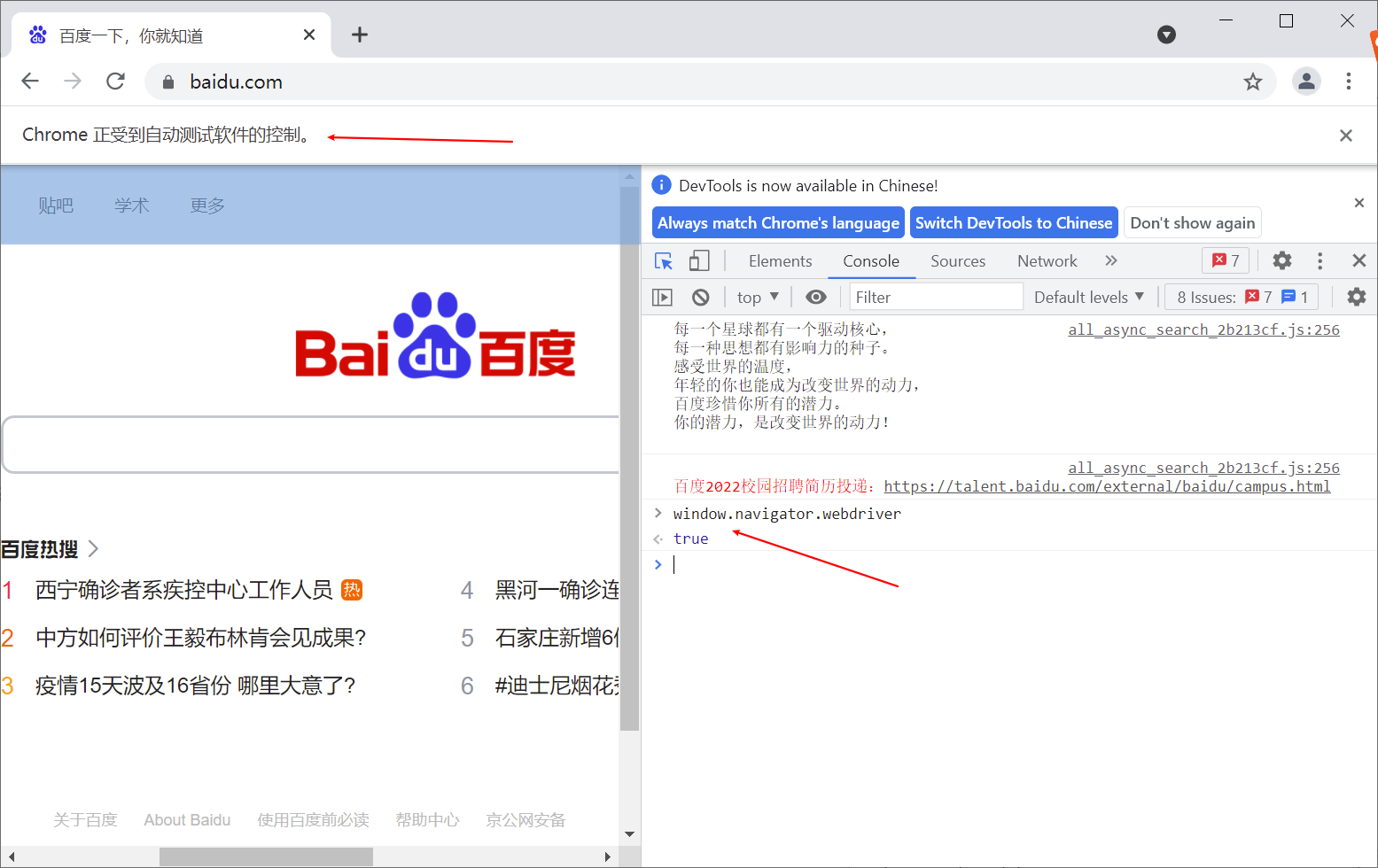Open the 使用百度前必读 footer link
1378x868 pixels.
[313, 820]
